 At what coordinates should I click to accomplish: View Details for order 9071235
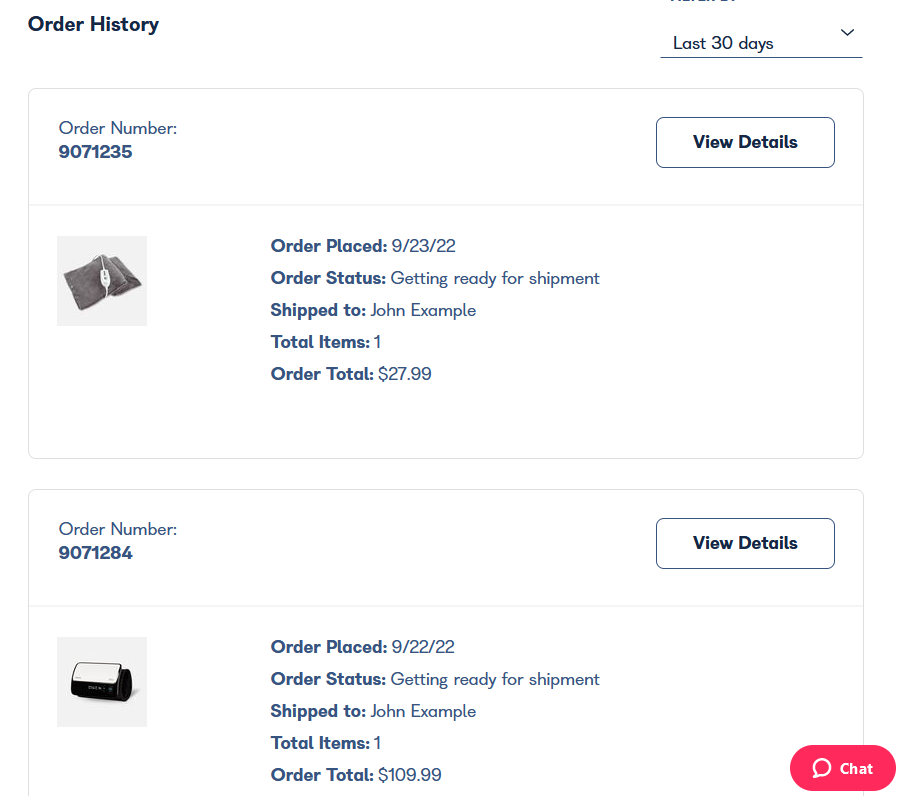744,142
